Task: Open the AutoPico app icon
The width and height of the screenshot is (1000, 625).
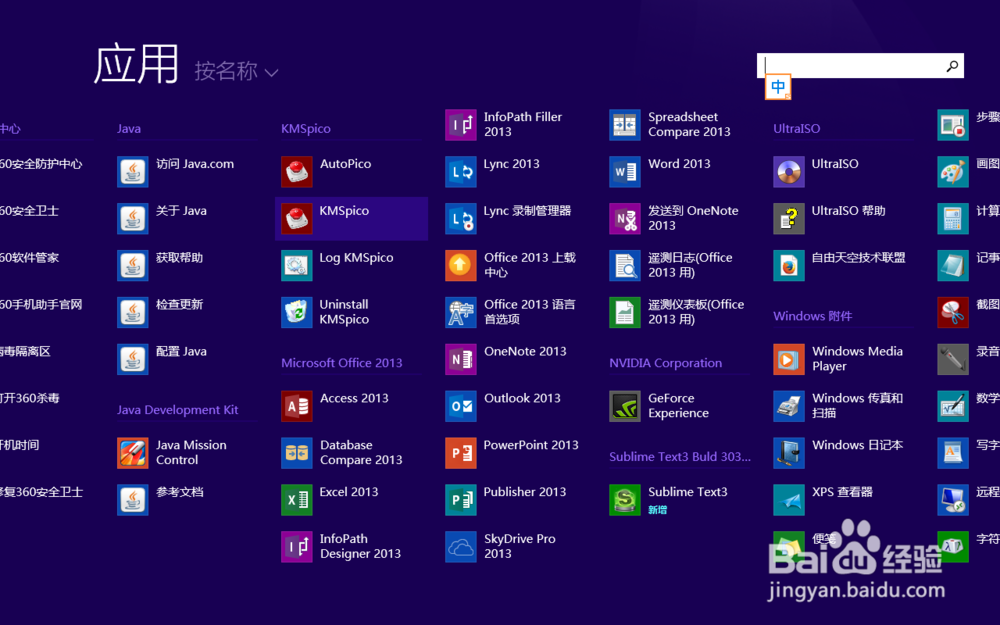Action: pos(297,172)
